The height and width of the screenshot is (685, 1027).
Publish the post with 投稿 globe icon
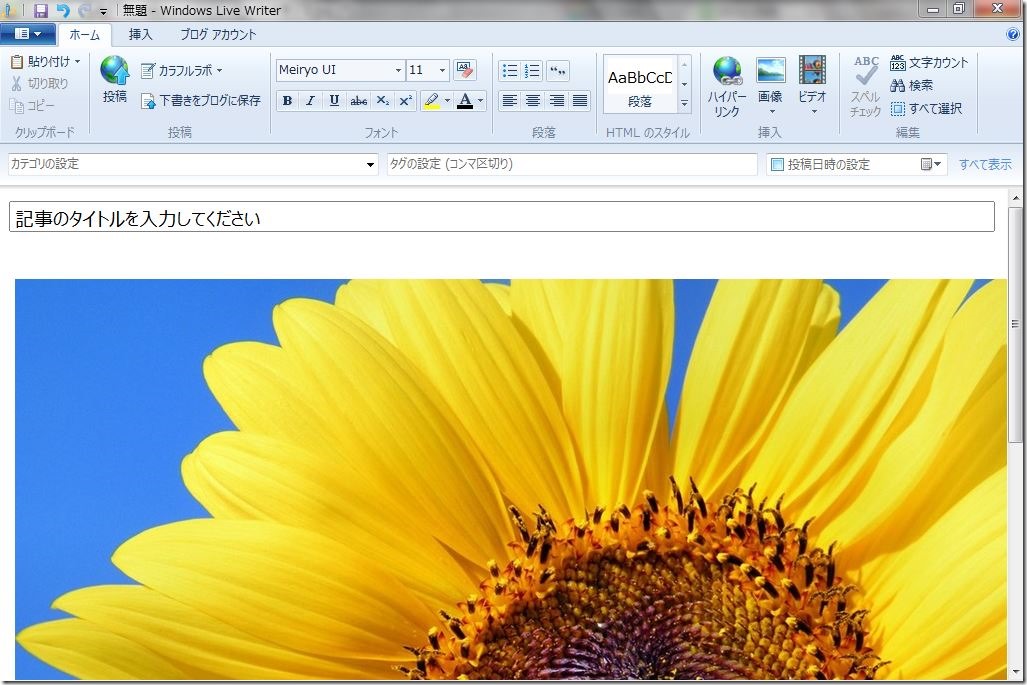(x=115, y=79)
